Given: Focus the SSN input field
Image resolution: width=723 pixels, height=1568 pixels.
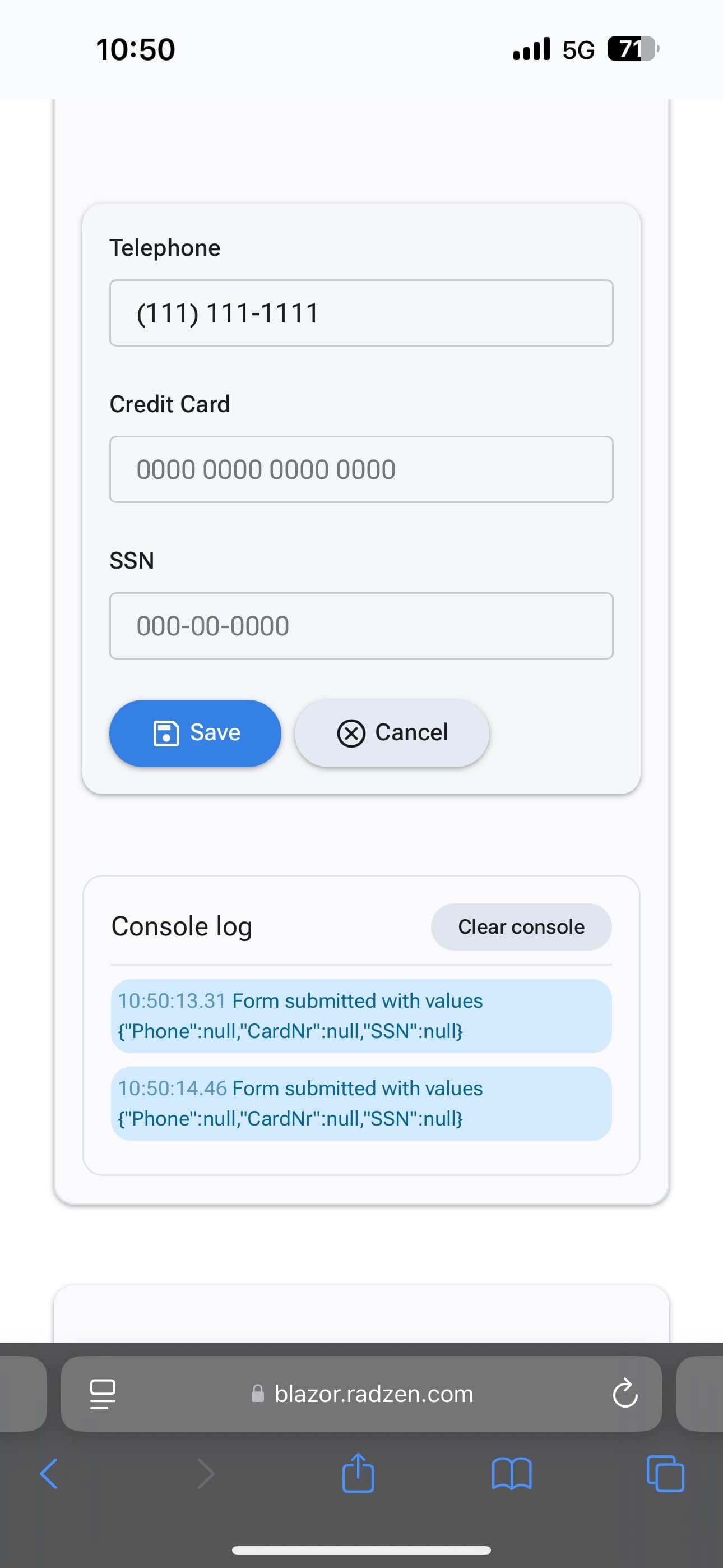Looking at the screenshot, I should (x=361, y=626).
